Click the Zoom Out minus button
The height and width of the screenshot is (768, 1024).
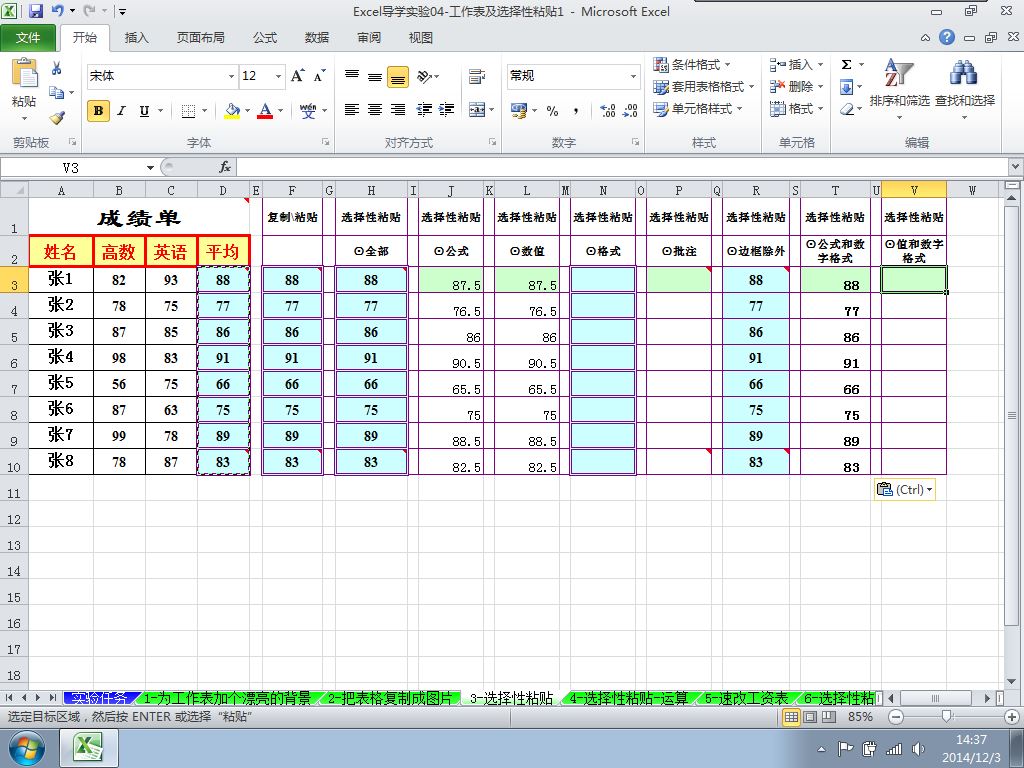pos(896,717)
